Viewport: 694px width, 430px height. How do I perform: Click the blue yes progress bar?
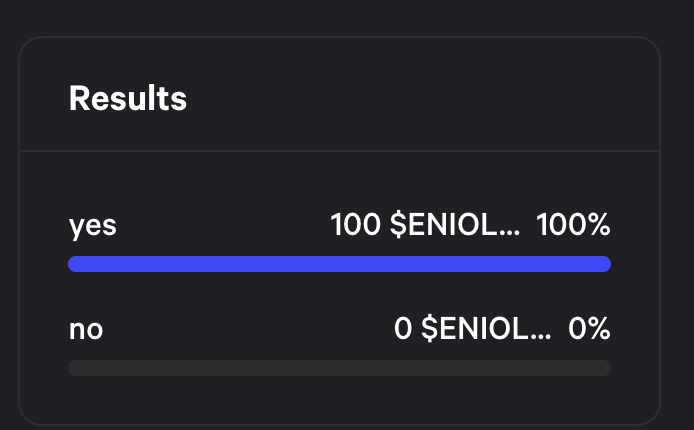pos(339,264)
